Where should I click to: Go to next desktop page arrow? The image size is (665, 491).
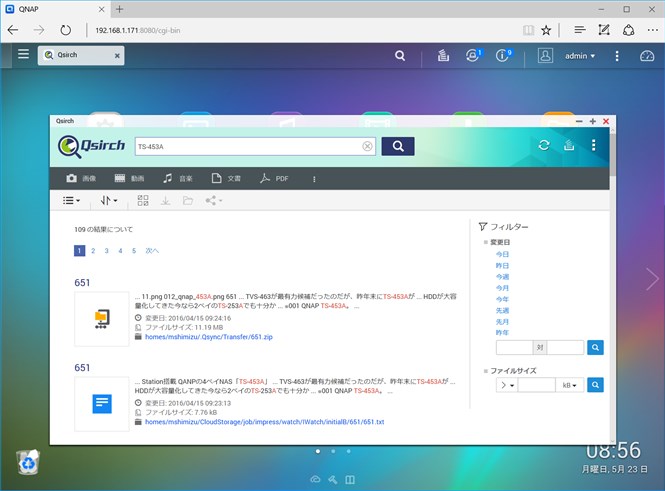pos(652,279)
